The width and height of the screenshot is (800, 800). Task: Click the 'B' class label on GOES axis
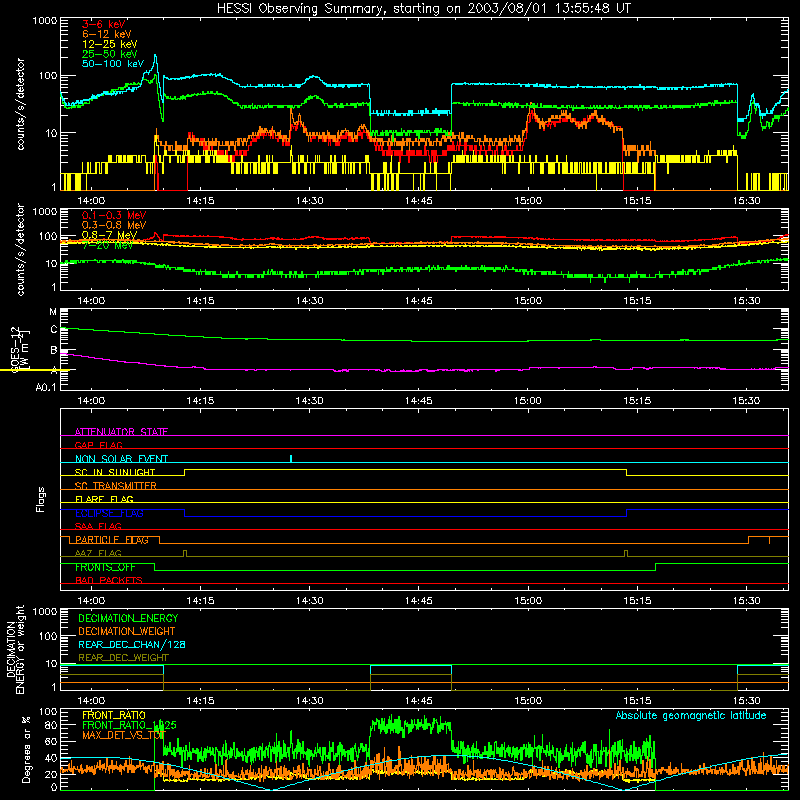[x=54, y=350]
